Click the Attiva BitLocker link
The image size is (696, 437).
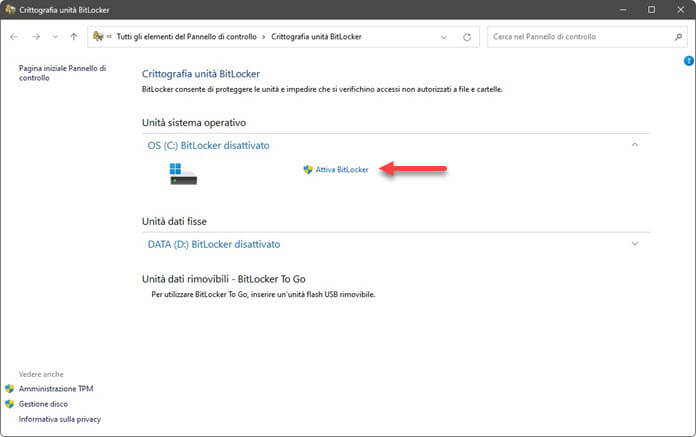coord(342,169)
